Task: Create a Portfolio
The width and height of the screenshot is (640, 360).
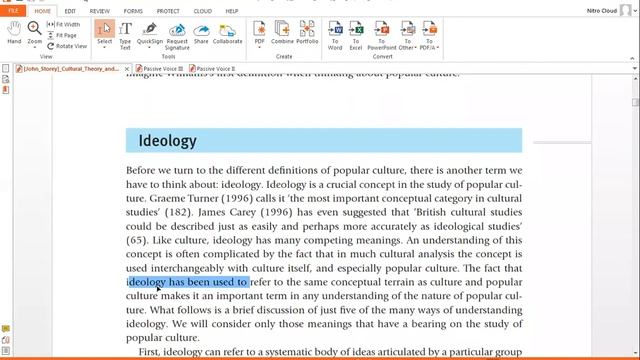Action: pyautogui.click(x=307, y=32)
